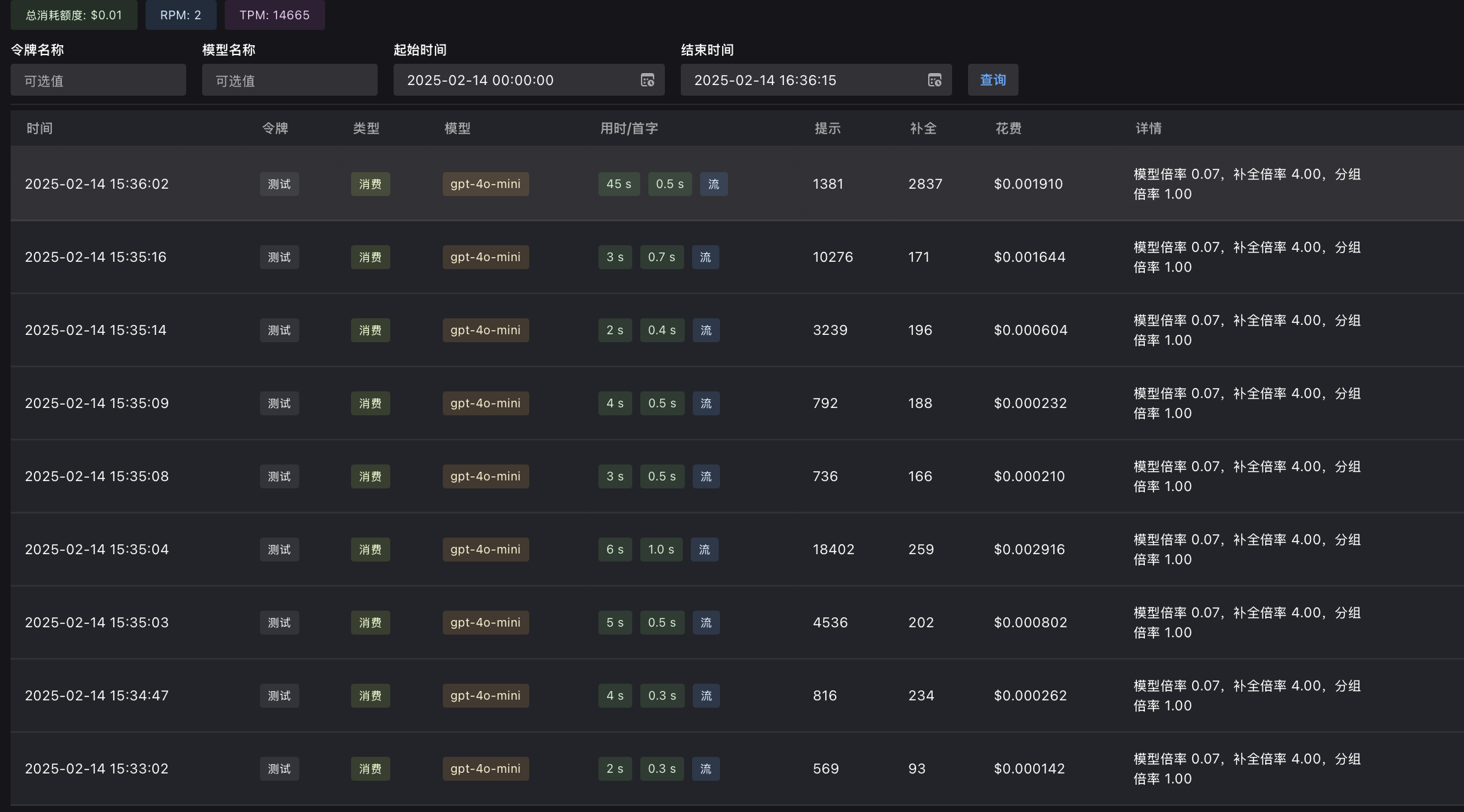The height and width of the screenshot is (812, 1464).
Task: Select timestamp 2025-02-14 15:34:47
Action: [x=97, y=696]
